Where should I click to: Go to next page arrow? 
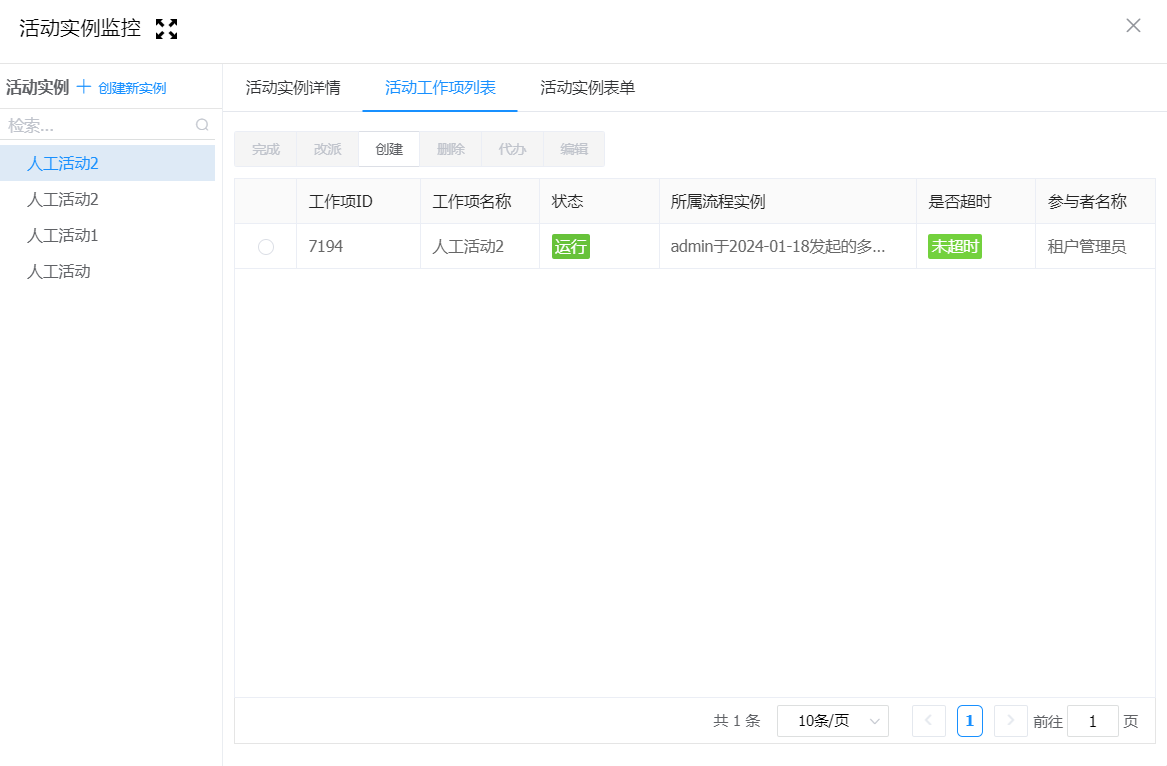pos(1010,721)
